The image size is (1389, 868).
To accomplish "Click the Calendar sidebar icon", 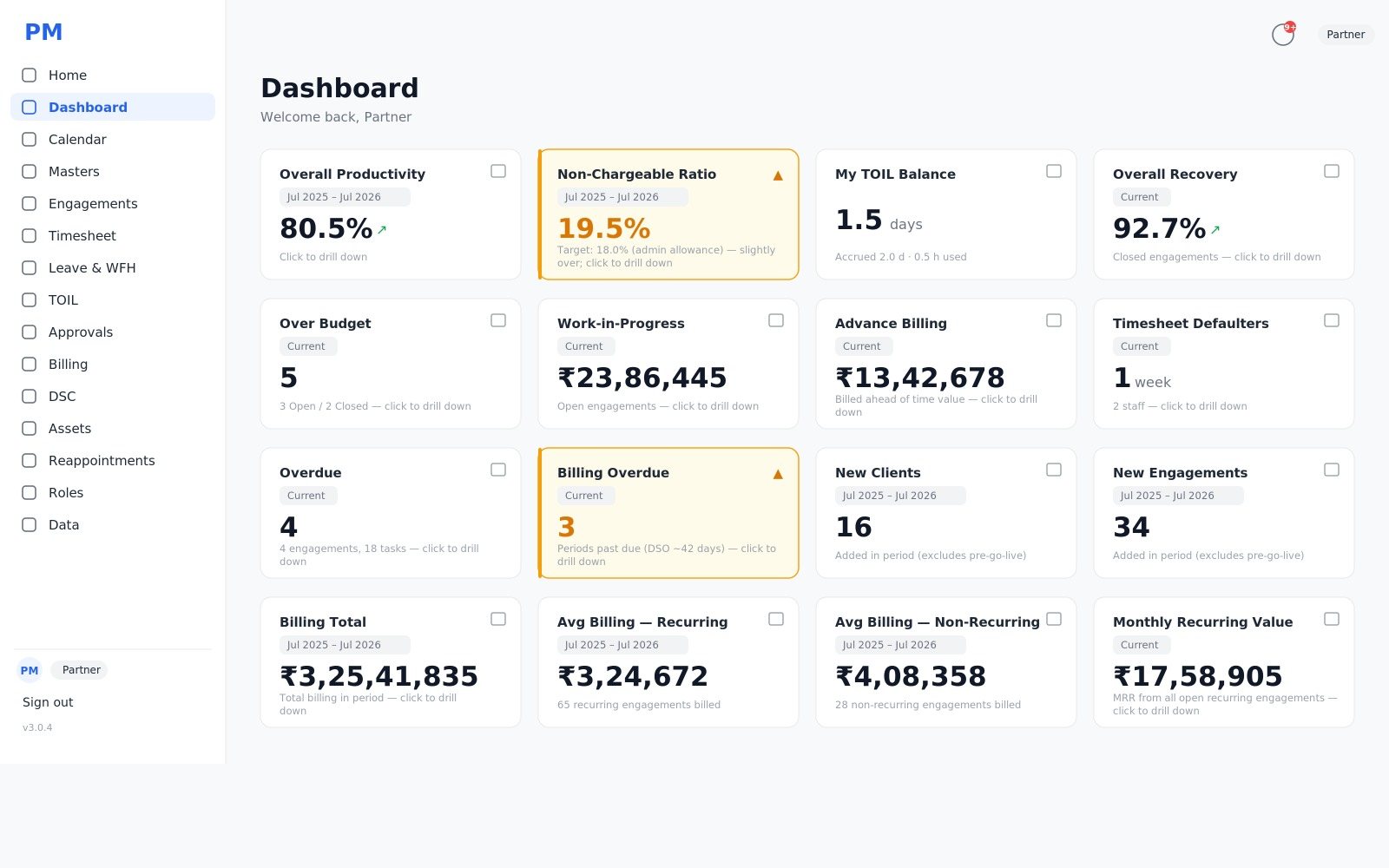I will (x=30, y=140).
